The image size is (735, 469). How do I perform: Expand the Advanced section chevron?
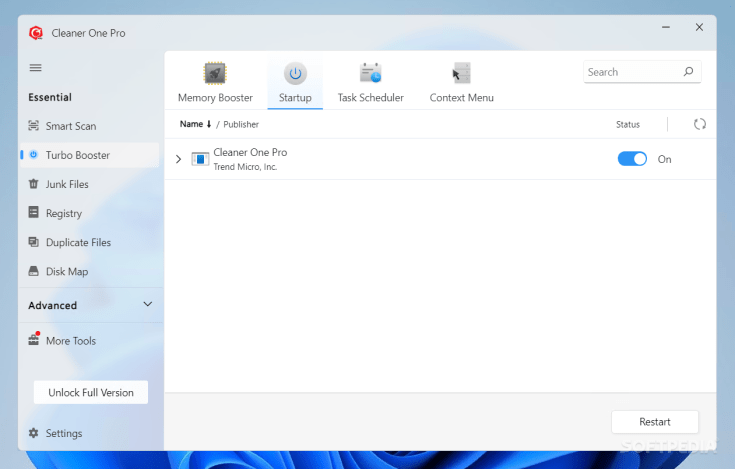(148, 304)
